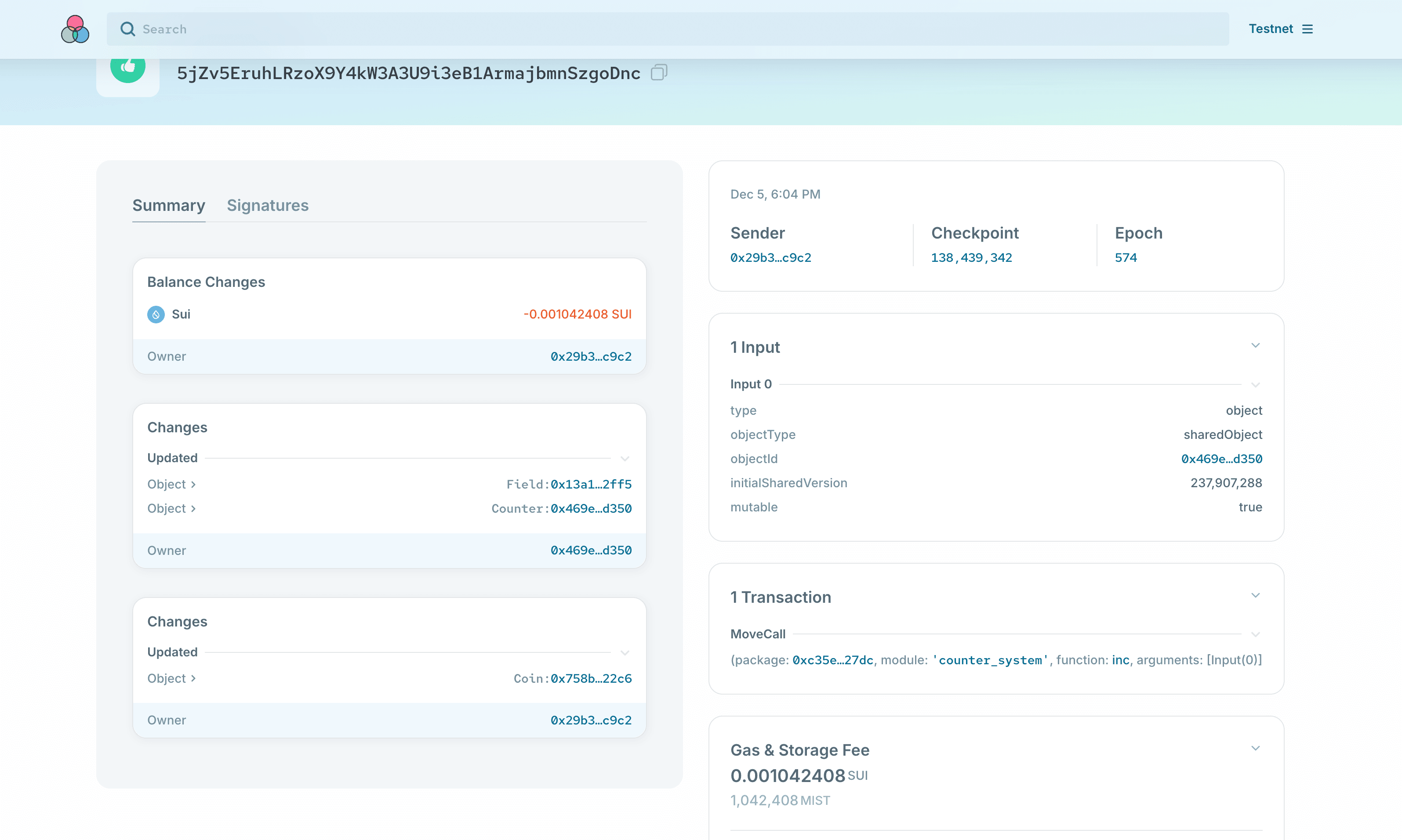Click the transaction digest text 5jZv5Eruh...
The height and width of the screenshot is (840, 1402).
click(409, 73)
